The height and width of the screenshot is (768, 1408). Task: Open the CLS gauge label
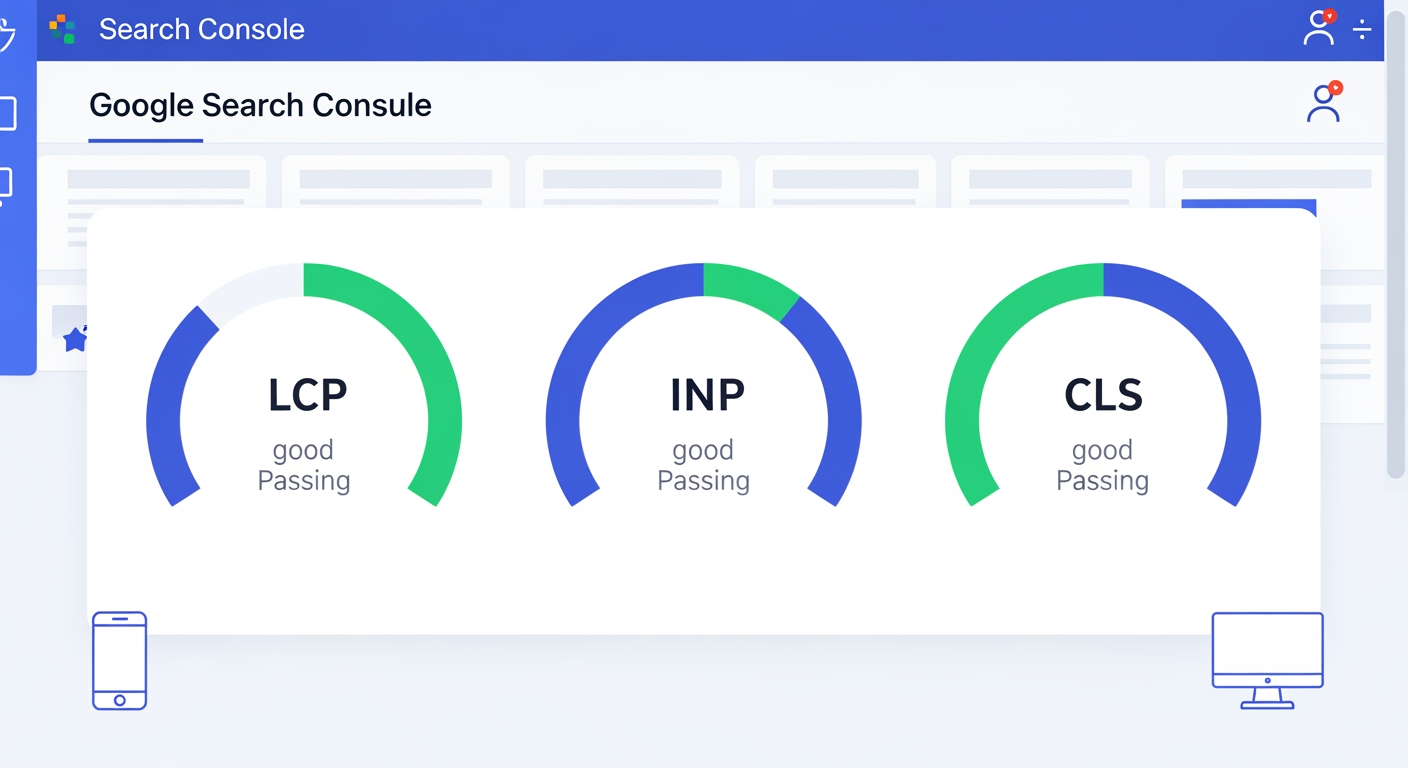[x=1103, y=395]
